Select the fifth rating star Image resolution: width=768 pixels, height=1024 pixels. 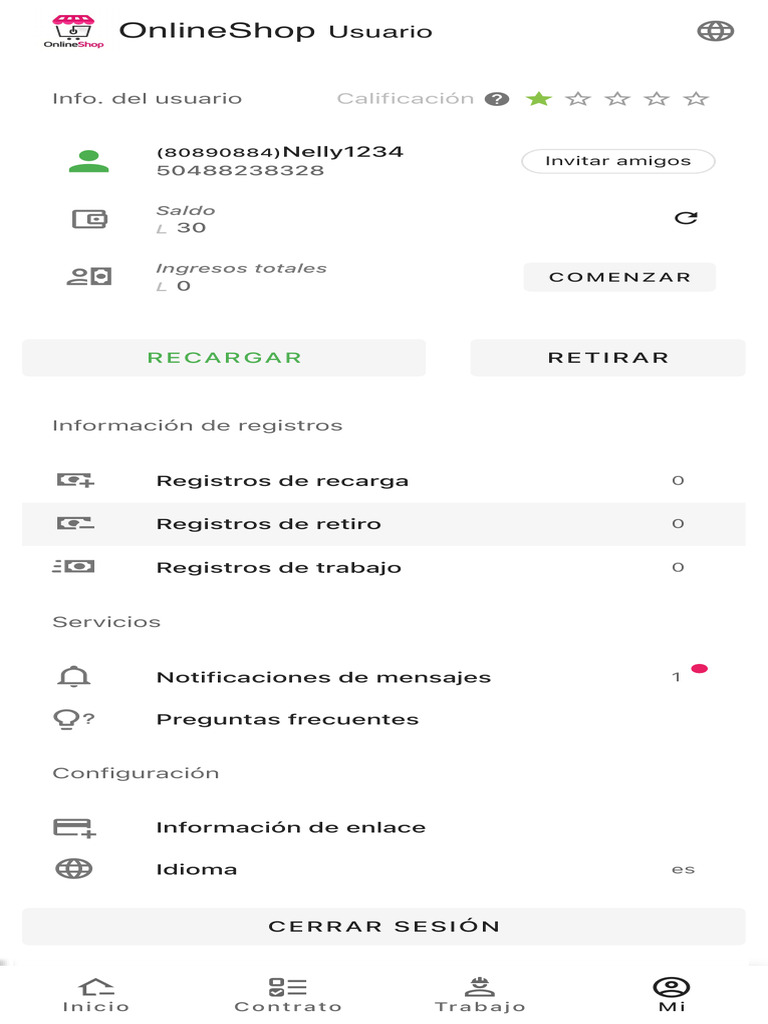point(696,99)
